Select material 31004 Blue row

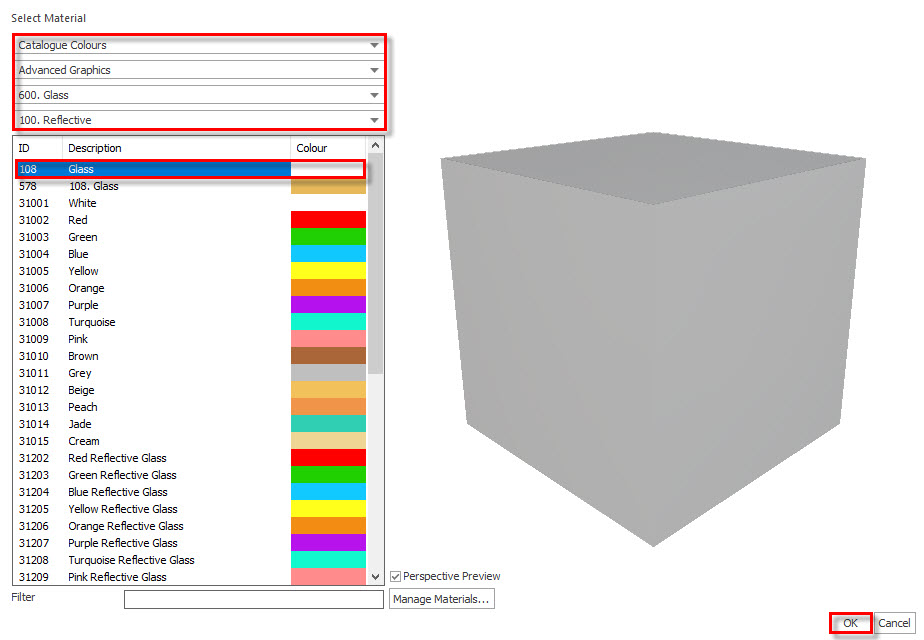coord(190,254)
